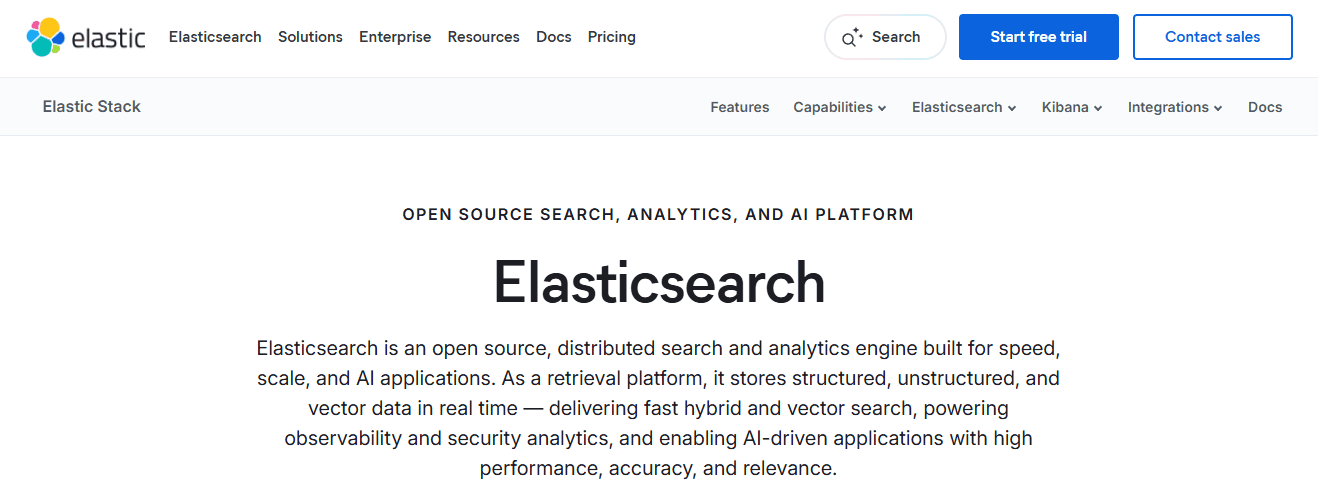This screenshot has width=1318, height=499.
Task: Open the Resources menu
Action: point(484,37)
